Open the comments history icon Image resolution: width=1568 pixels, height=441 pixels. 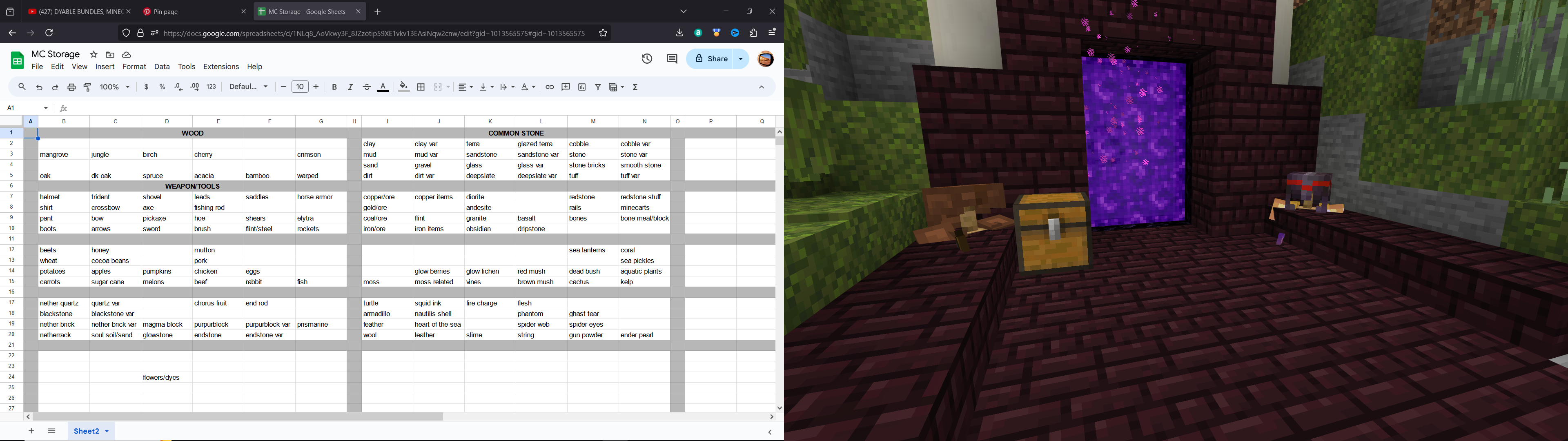click(x=673, y=60)
